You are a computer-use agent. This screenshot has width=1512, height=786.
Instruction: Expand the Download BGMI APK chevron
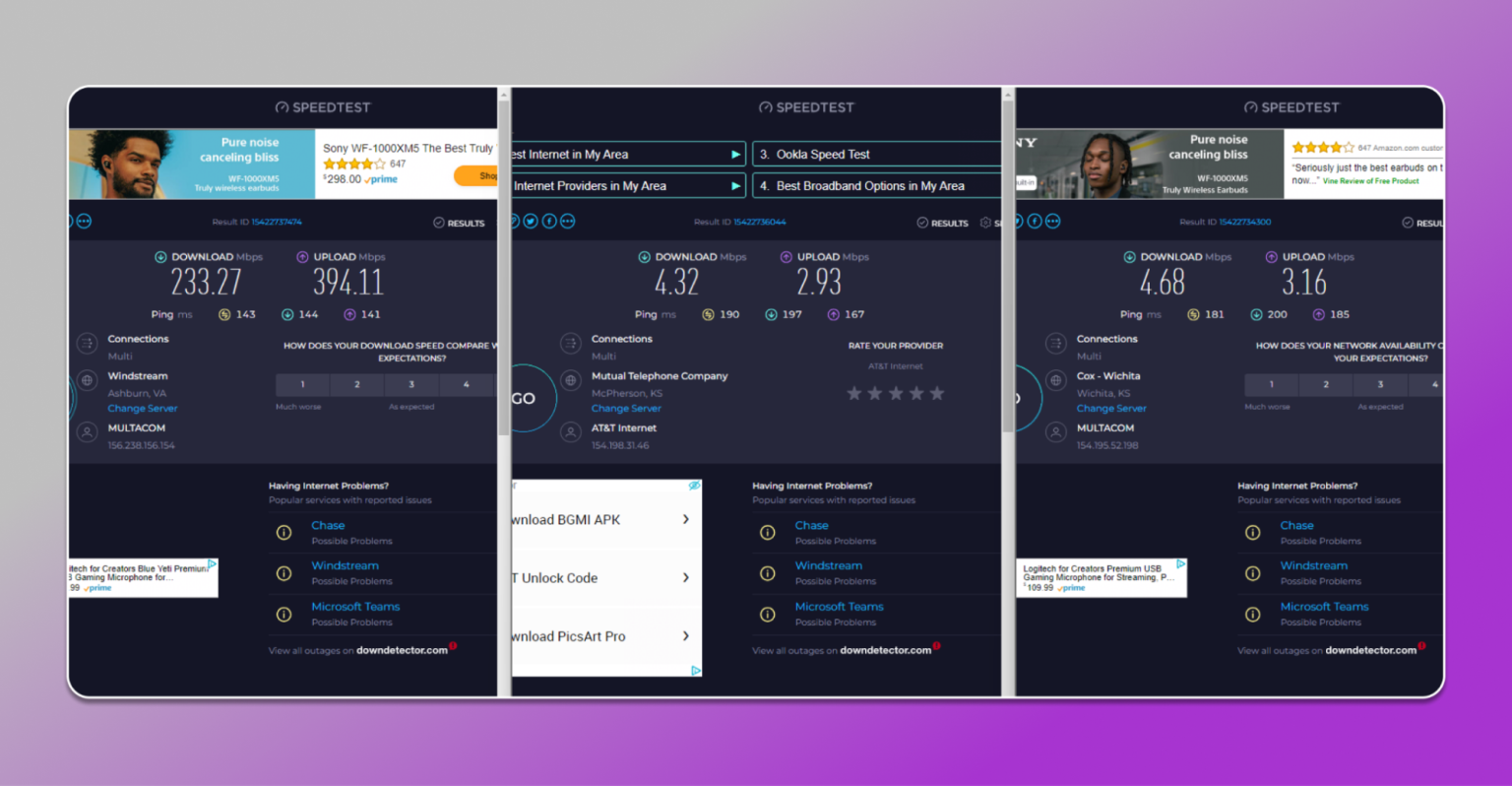coord(686,519)
